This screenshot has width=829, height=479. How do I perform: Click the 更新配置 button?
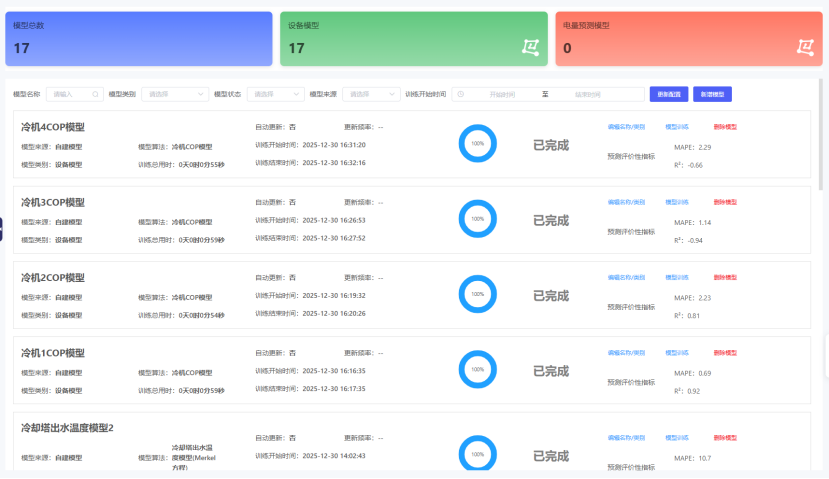[669, 95]
